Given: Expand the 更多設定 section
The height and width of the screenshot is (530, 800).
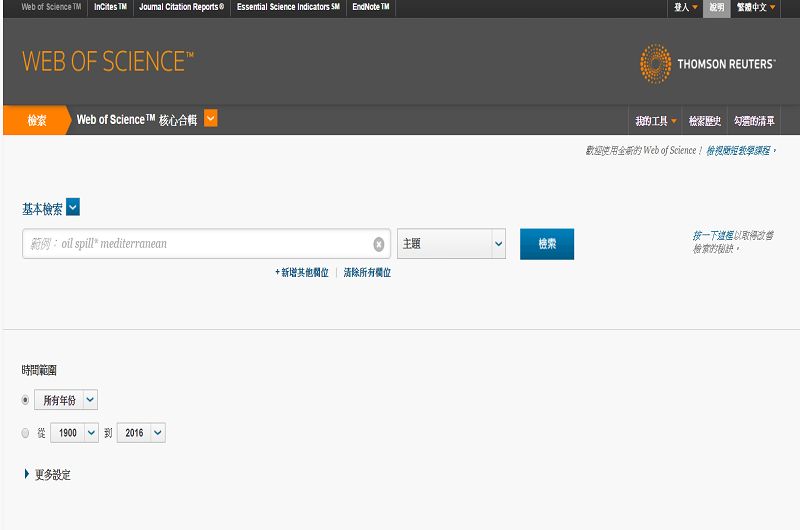Looking at the screenshot, I should [x=47, y=475].
